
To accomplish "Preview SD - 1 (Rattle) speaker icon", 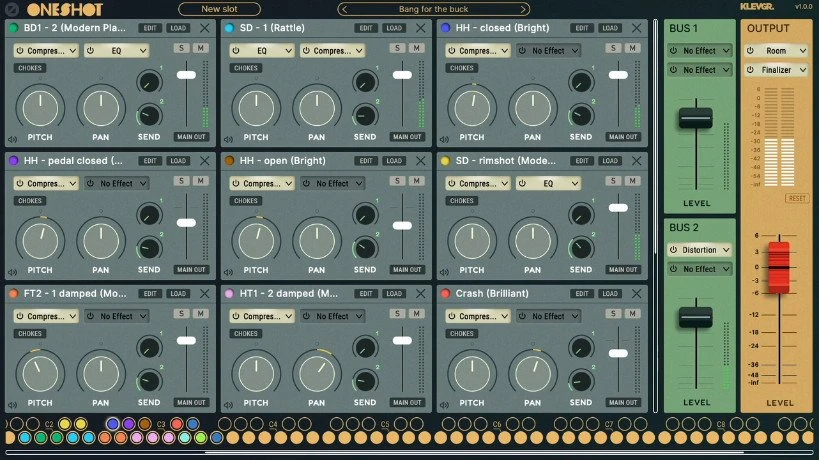I will [228, 139].
